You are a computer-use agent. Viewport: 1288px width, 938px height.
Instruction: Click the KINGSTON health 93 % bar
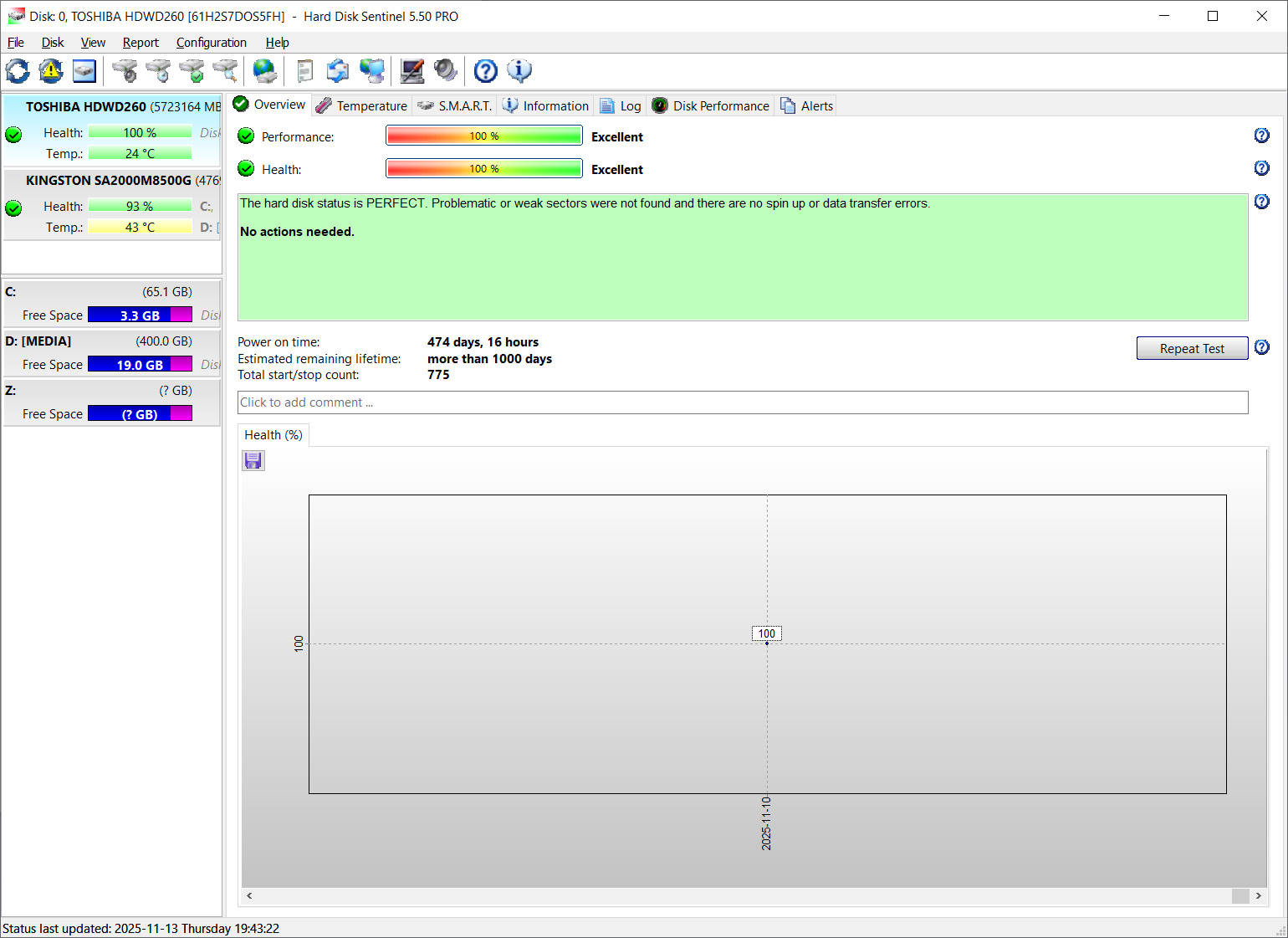click(140, 206)
